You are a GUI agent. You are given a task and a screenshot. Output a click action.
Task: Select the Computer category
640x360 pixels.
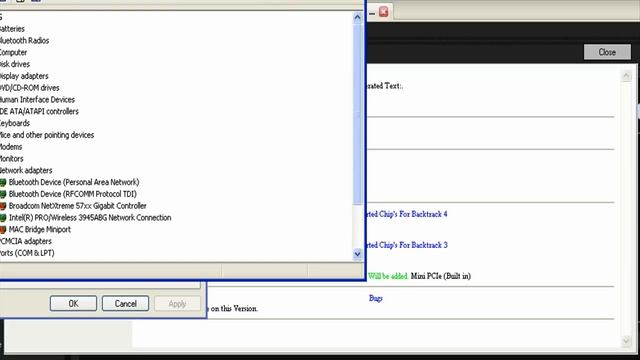13,53
